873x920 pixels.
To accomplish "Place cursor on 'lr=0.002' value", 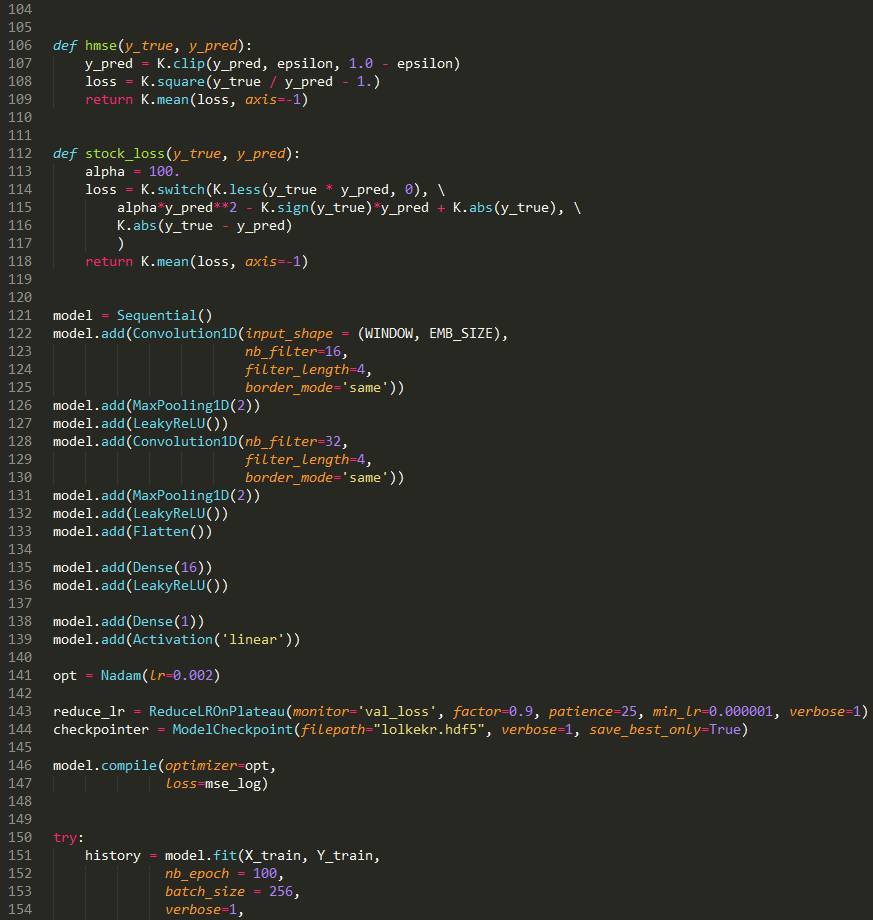I will (181, 675).
